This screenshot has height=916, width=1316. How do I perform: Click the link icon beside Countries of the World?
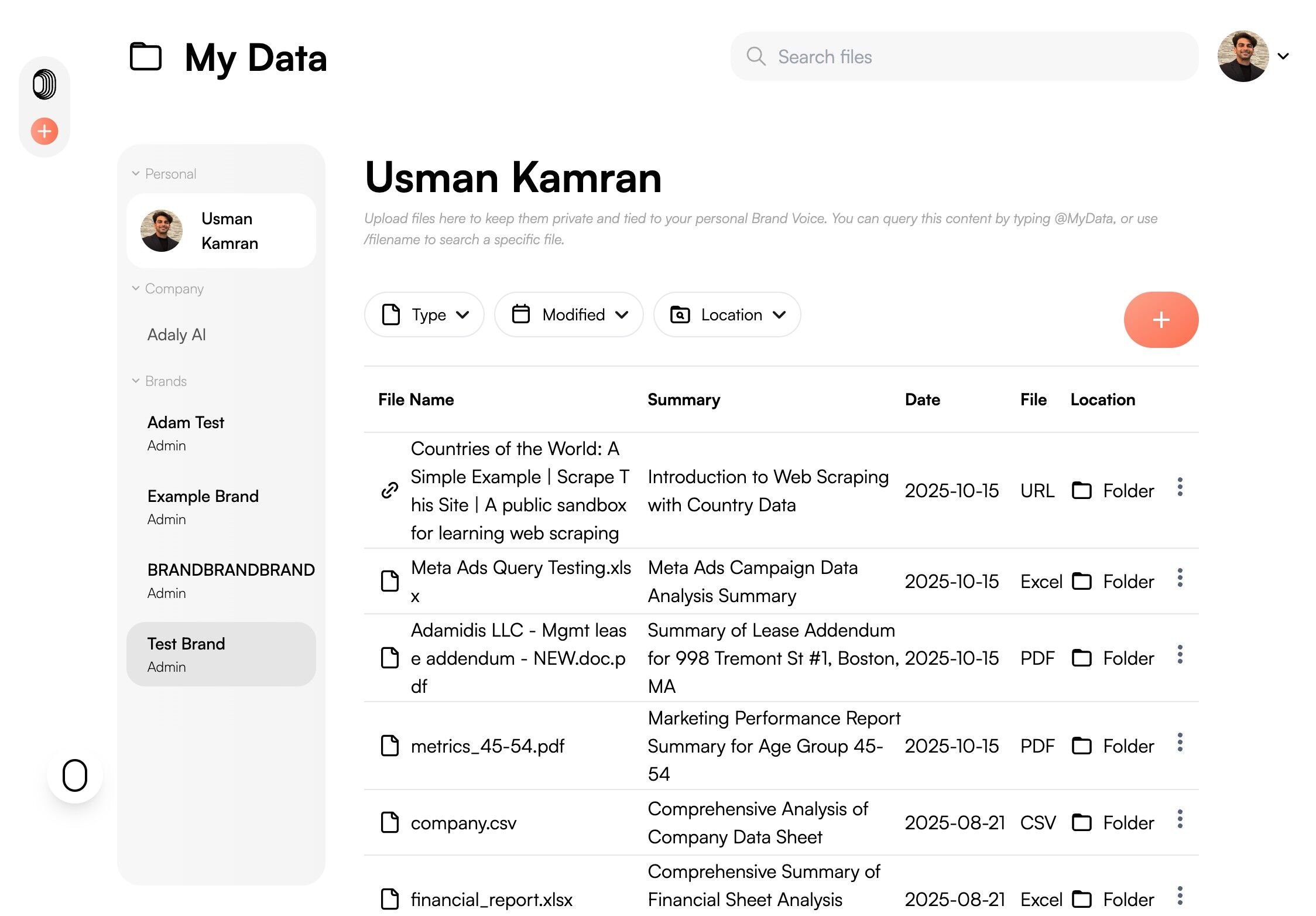point(390,490)
